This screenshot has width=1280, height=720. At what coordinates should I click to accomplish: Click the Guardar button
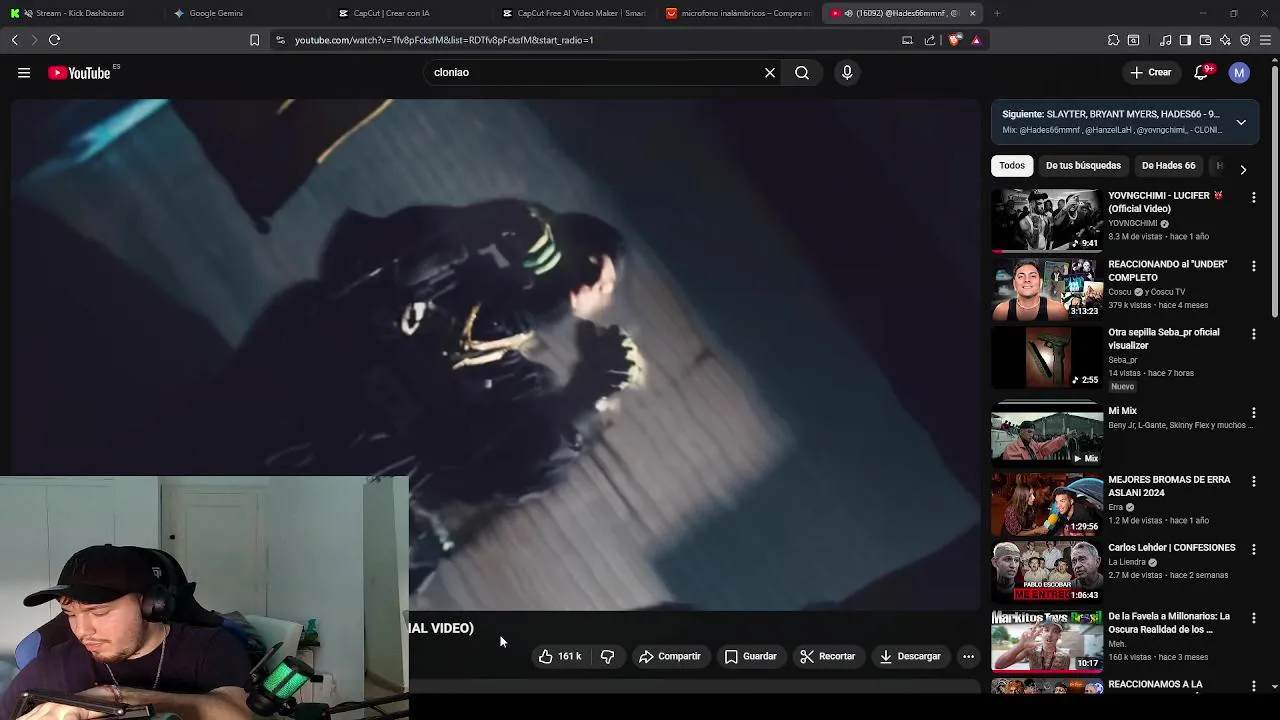coord(750,657)
